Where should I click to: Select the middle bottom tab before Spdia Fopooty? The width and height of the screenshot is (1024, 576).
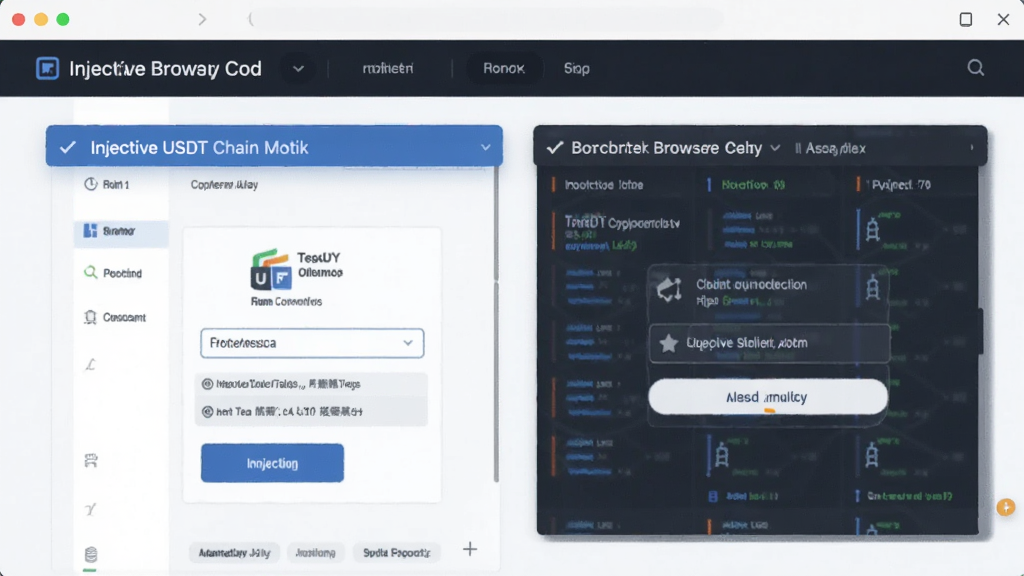[315, 553]
